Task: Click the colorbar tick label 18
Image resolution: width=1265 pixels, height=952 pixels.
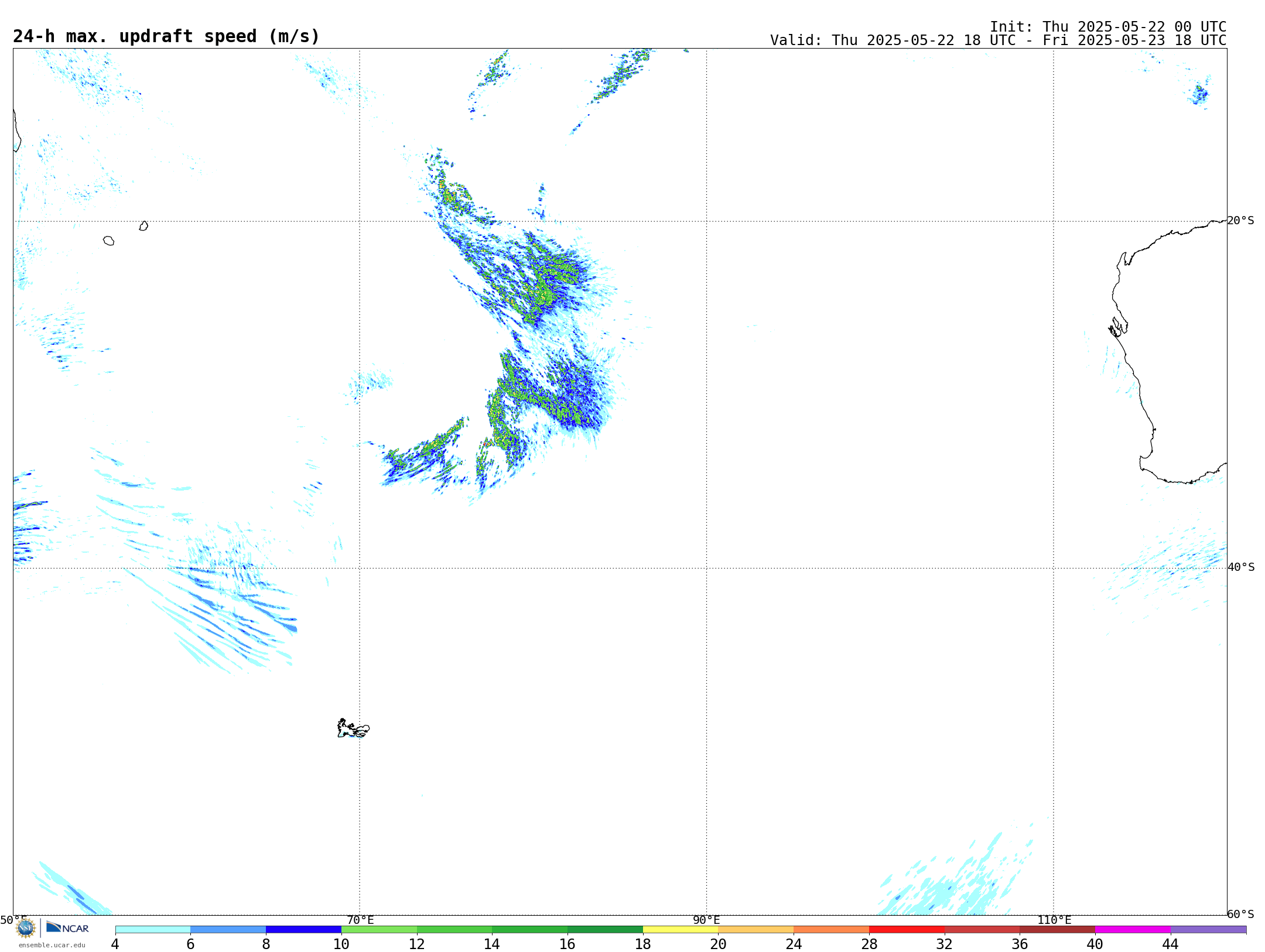Action: click(x=643, y=944)
